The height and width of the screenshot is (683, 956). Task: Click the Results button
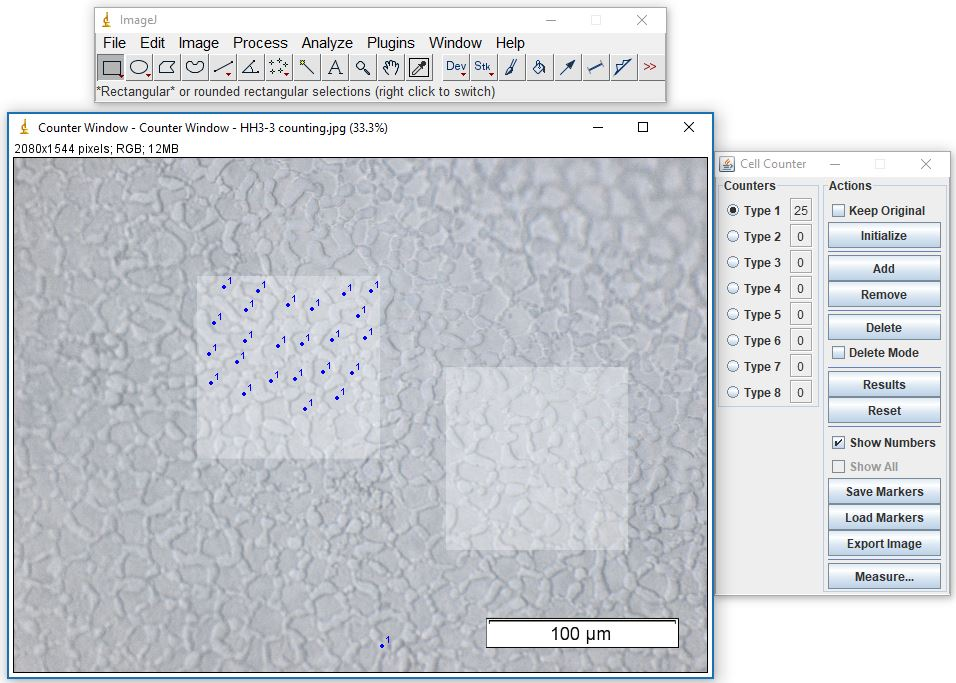point(884,385)
